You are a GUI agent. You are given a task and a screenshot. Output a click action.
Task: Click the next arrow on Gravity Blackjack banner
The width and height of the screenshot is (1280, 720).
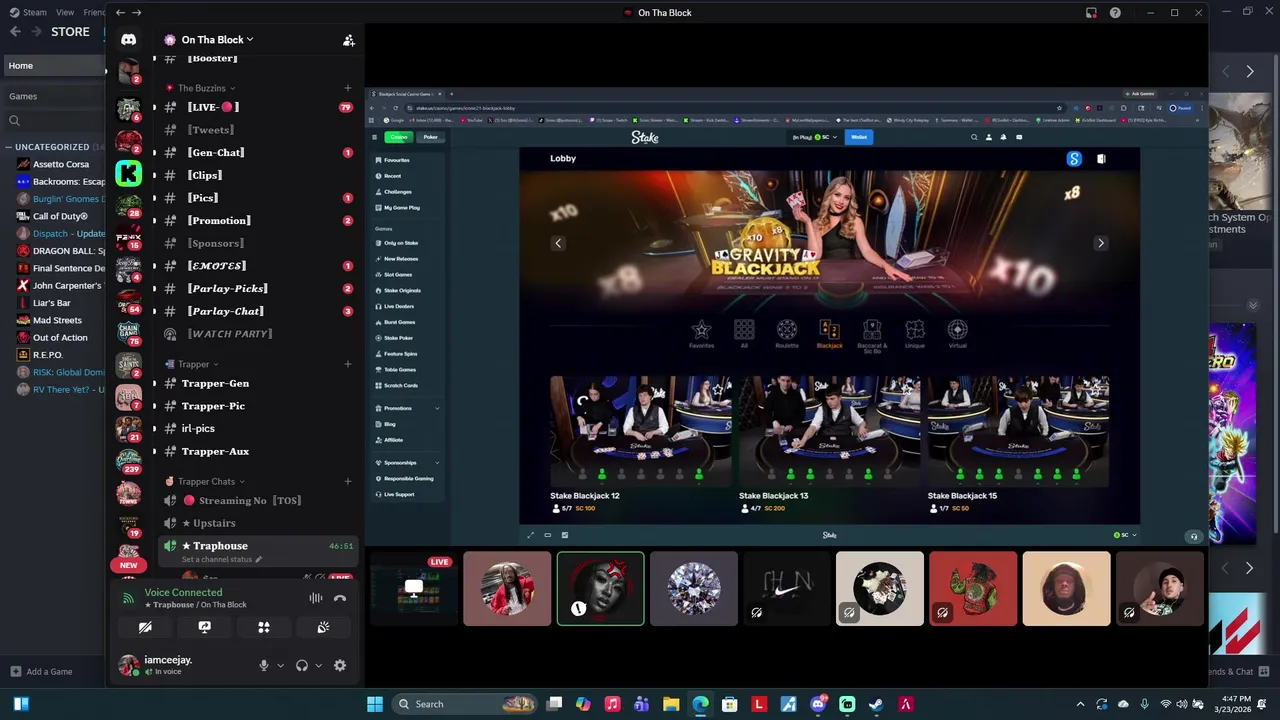[1100, 243]
